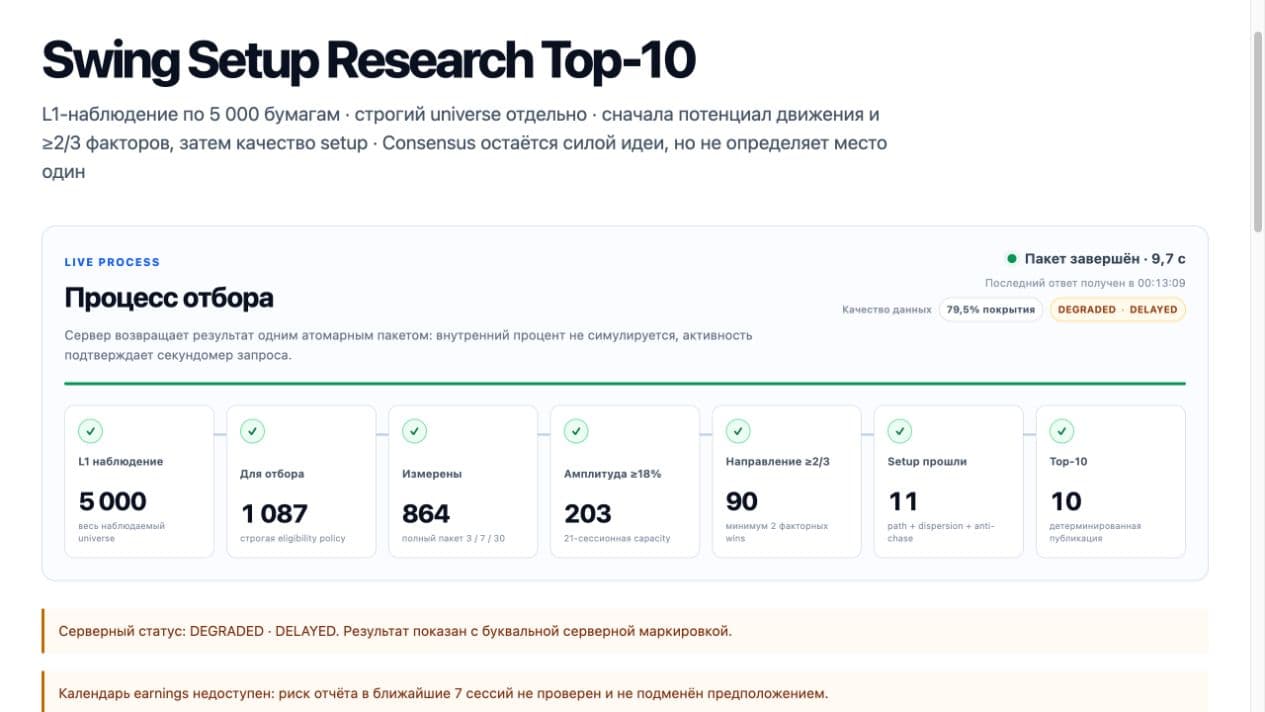Click the Swing Setup Research Top-10 title
This screenshot has width=1265, height=712.
(368, 61)
